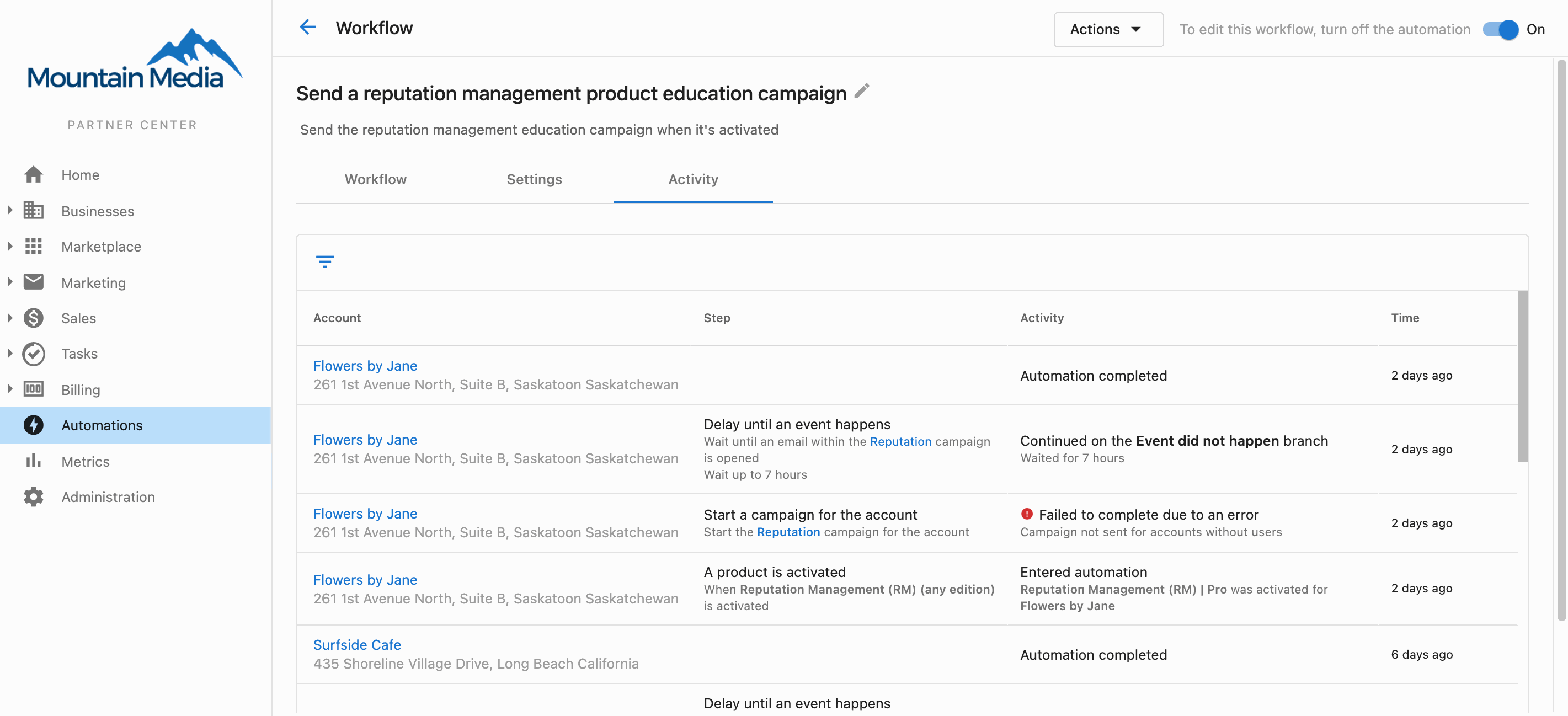Click the pencil icon to edit workflow title
1568x716 pixels.
click(862, 91)
